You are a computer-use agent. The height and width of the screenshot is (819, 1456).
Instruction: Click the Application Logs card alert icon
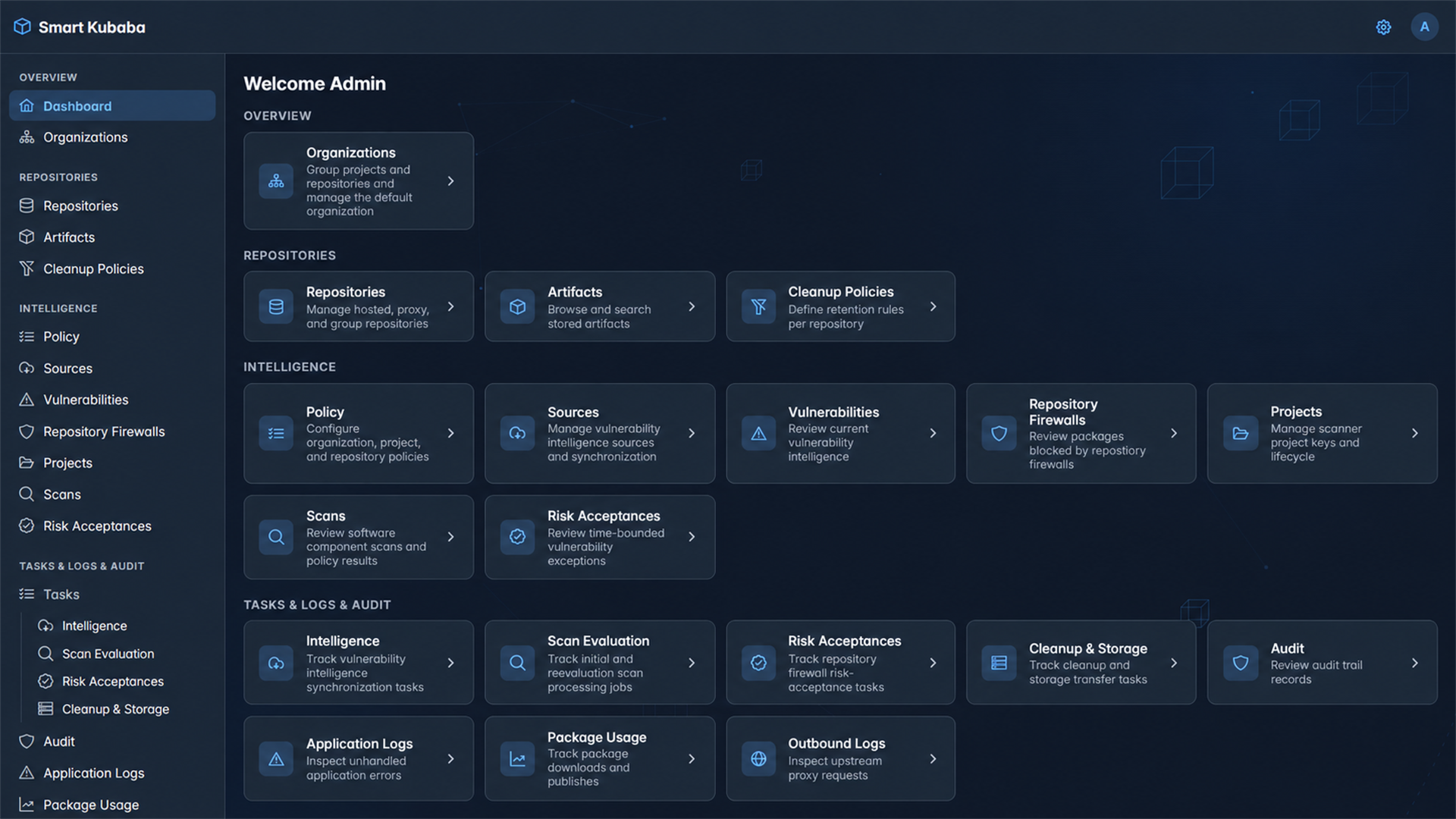point(276,759)
